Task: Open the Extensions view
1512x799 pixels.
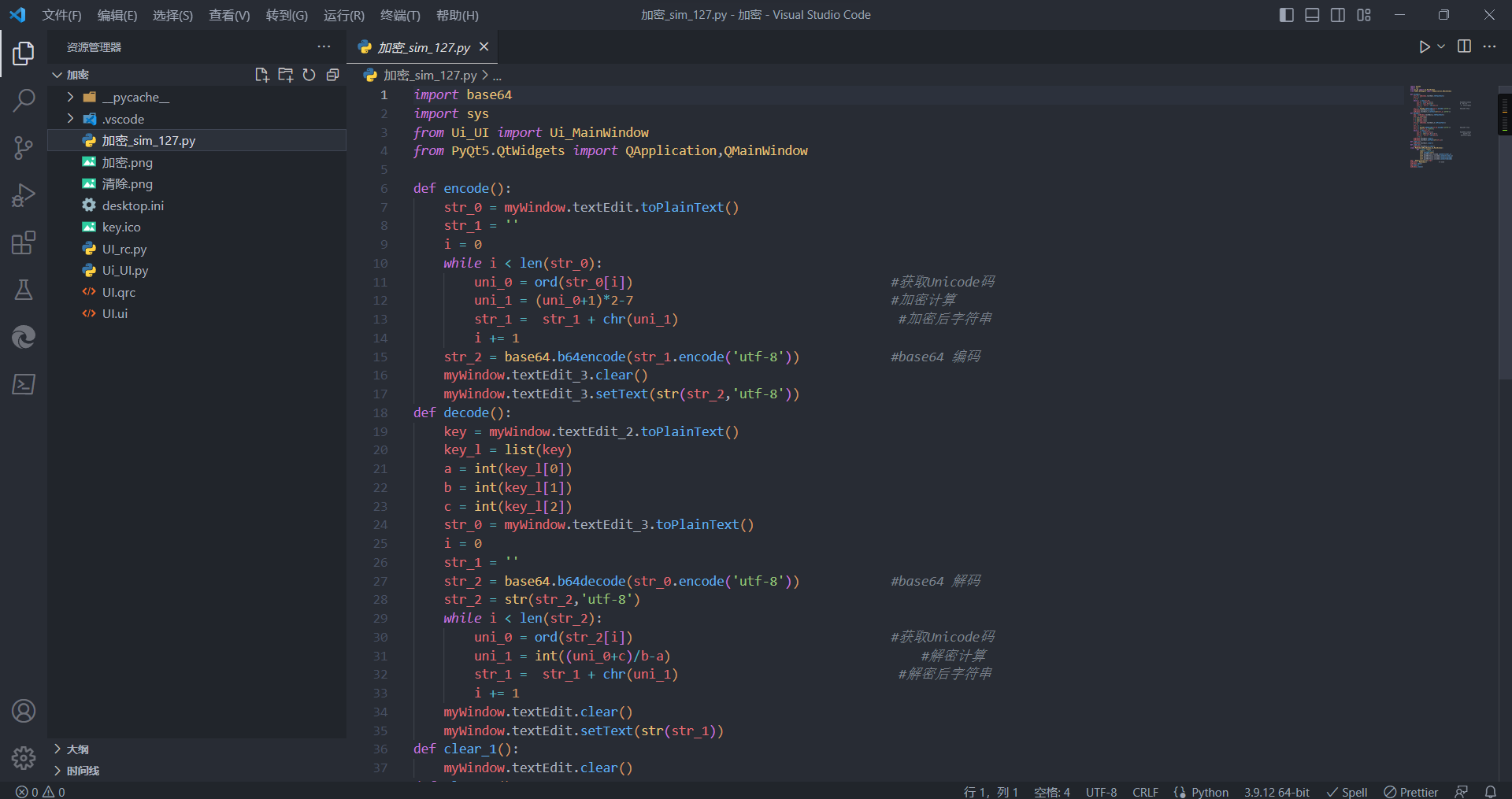Action: pos(24,242)
